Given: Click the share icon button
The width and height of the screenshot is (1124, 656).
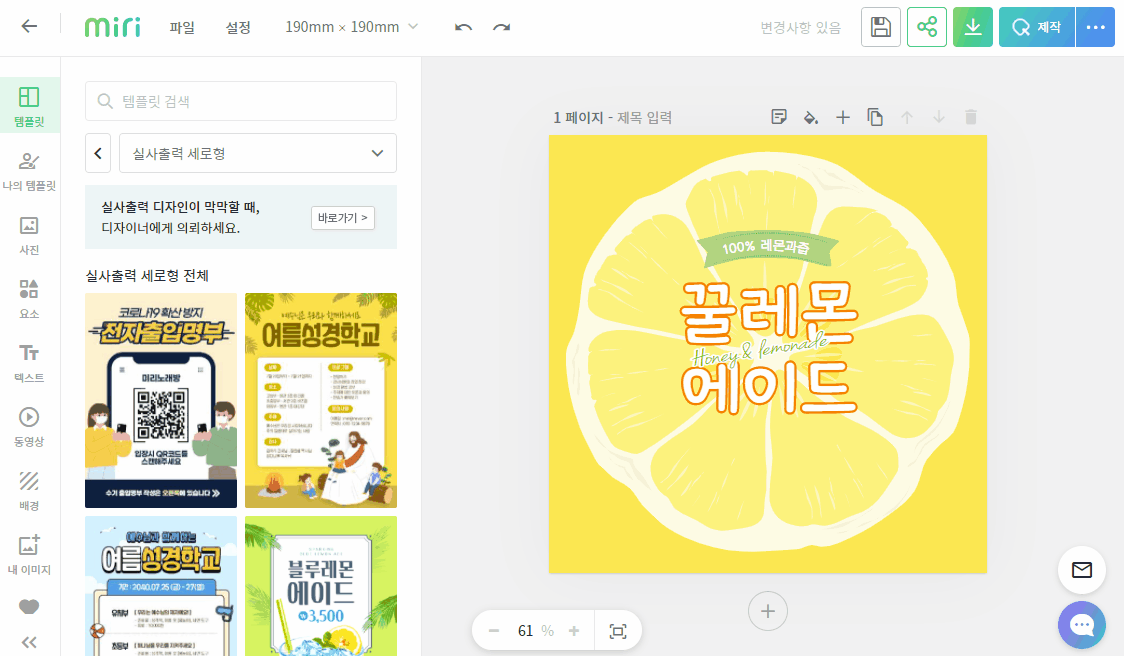Looking at the screenshot, I should (x=927, y=27).
